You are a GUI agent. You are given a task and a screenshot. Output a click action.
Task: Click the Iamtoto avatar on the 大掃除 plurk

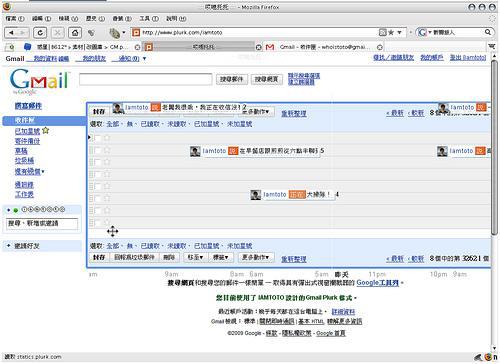(x=256, y=195)
